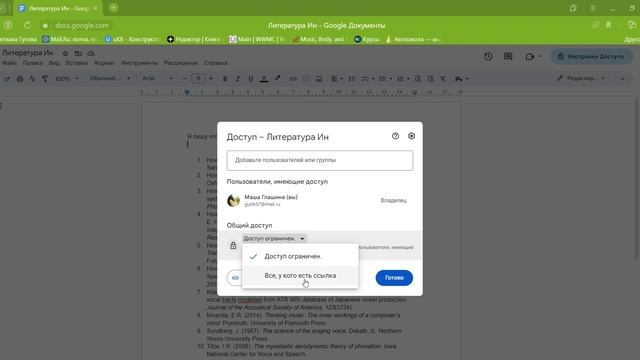Open the Курсы bookmark
Screen dimensions: 640x360
(367, 39)
